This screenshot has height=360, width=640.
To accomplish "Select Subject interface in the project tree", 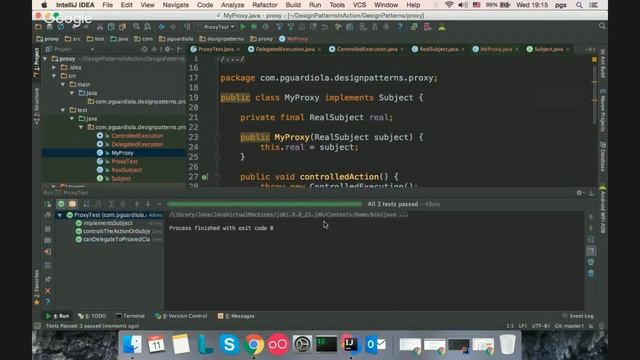I will pyautogui.click(x=121, y=179).
